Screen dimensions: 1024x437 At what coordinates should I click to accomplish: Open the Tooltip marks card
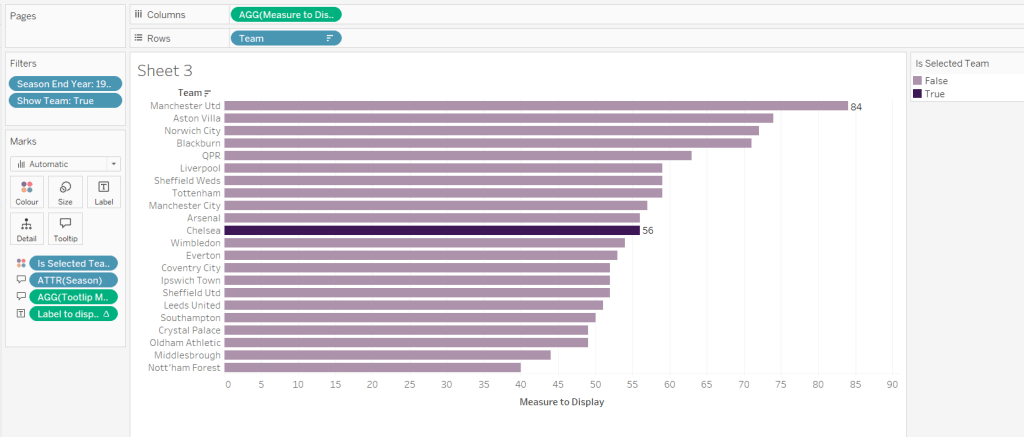pyautogui.click(x=65, y=228)
